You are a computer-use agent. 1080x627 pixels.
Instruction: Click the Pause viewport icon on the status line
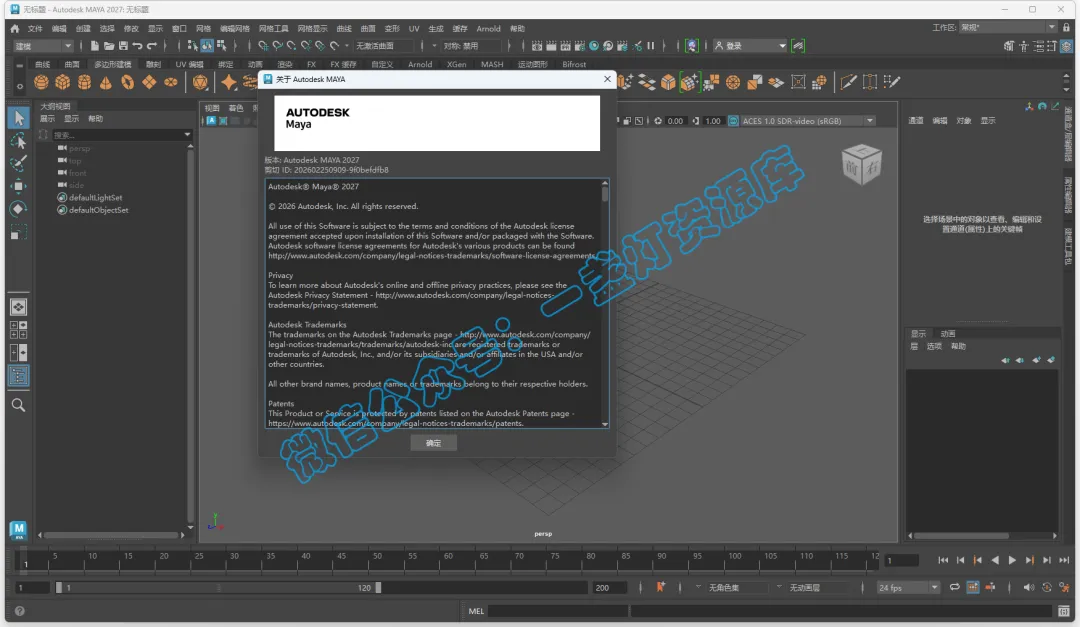[x=650, y=46]
